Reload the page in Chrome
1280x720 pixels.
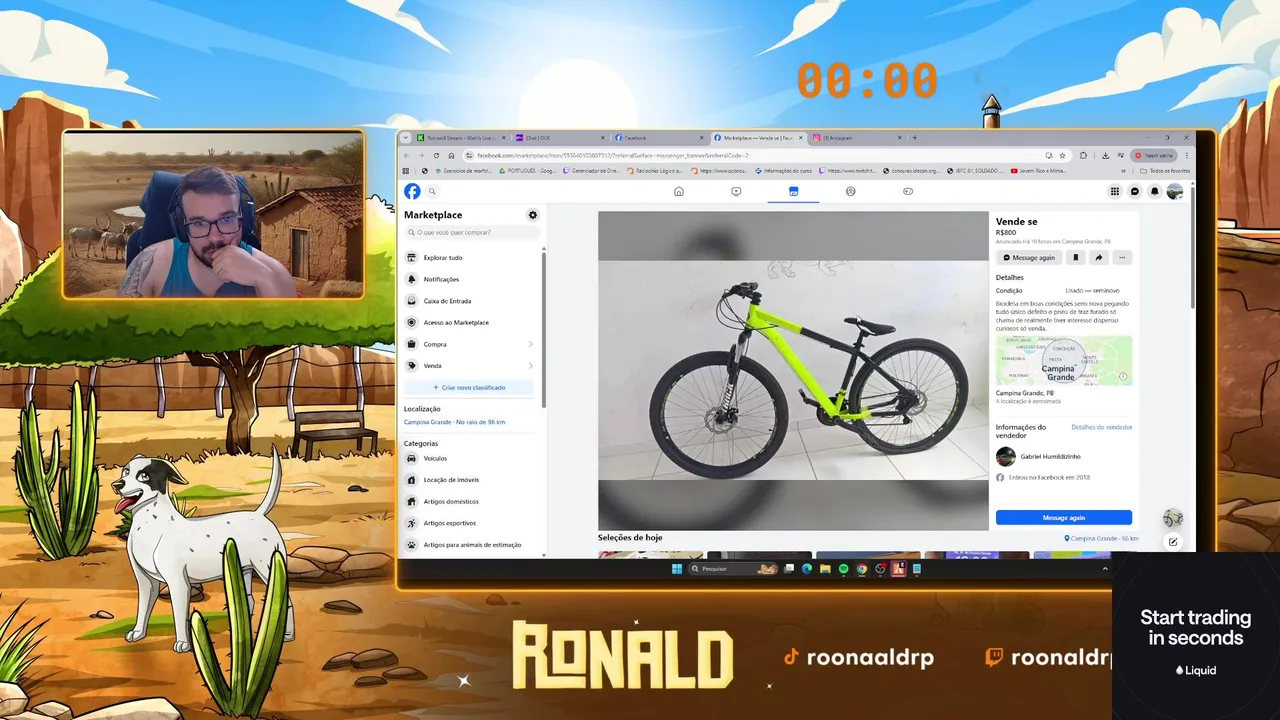click(436, 155)
